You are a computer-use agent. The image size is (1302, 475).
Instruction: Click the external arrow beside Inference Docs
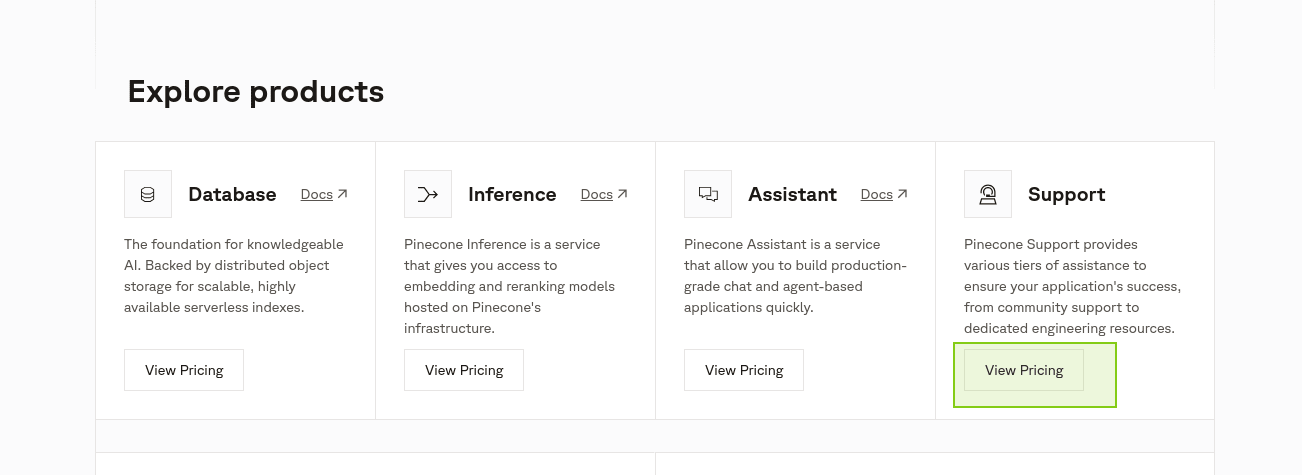click(x=622, y=194)
